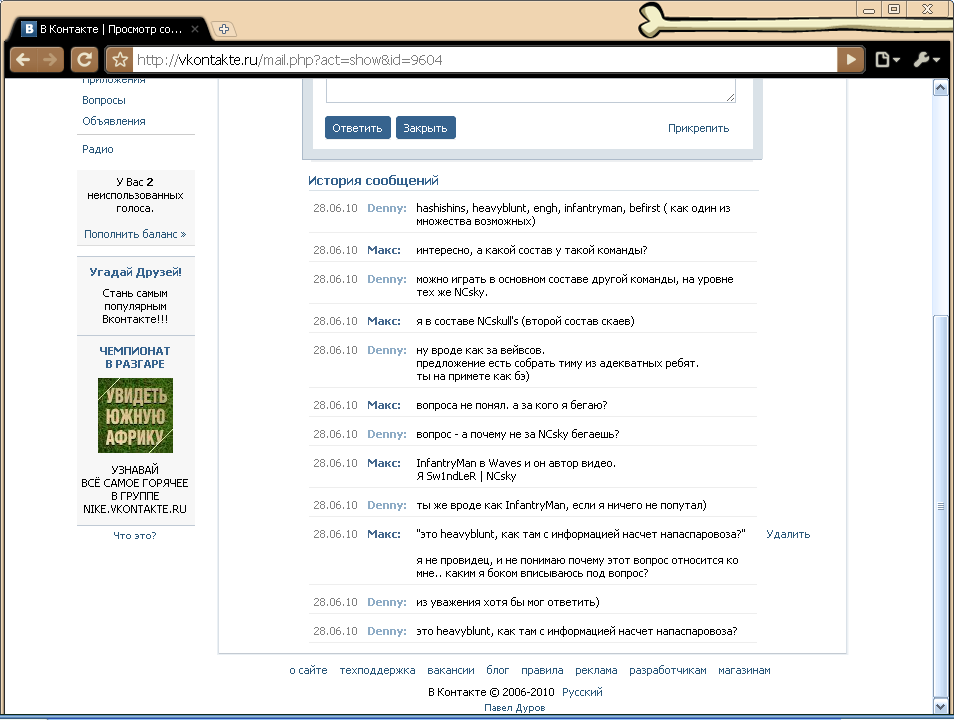
Task: Click the text У Вас 2 неиспользованных голоса
Action: pos(135,195)
